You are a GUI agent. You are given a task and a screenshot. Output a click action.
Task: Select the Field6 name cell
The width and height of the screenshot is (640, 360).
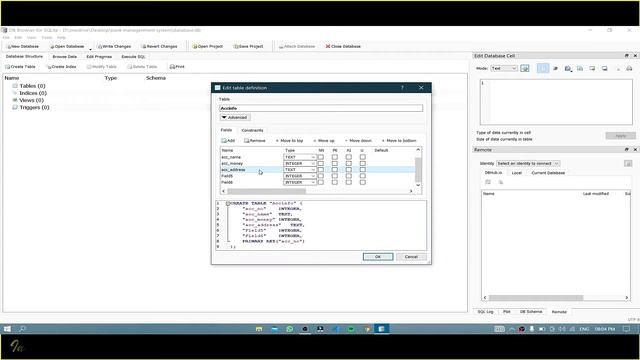click(x=251, y=182)
